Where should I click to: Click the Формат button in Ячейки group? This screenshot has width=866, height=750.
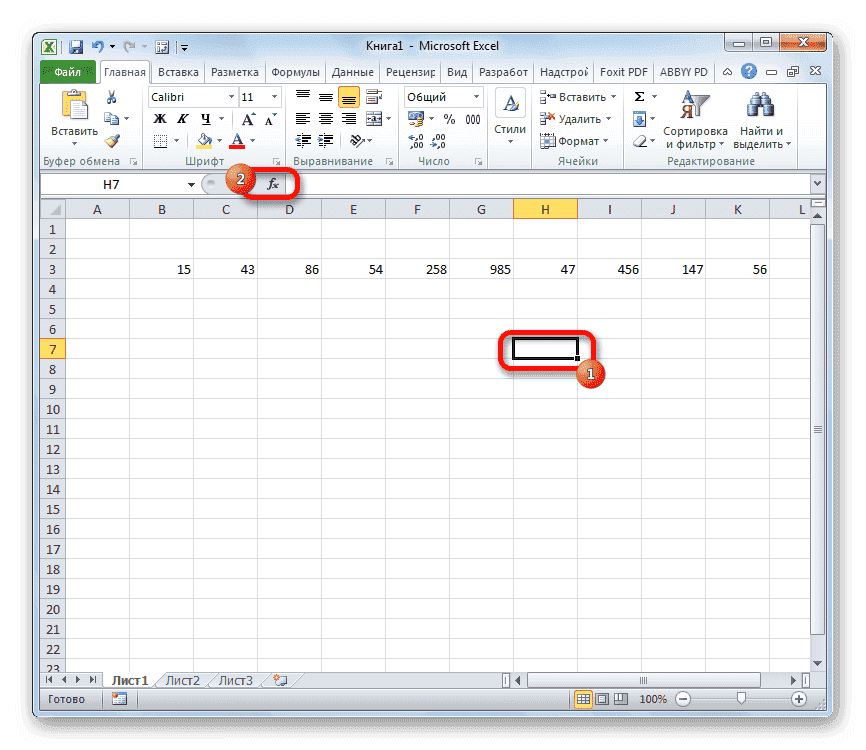576,140
